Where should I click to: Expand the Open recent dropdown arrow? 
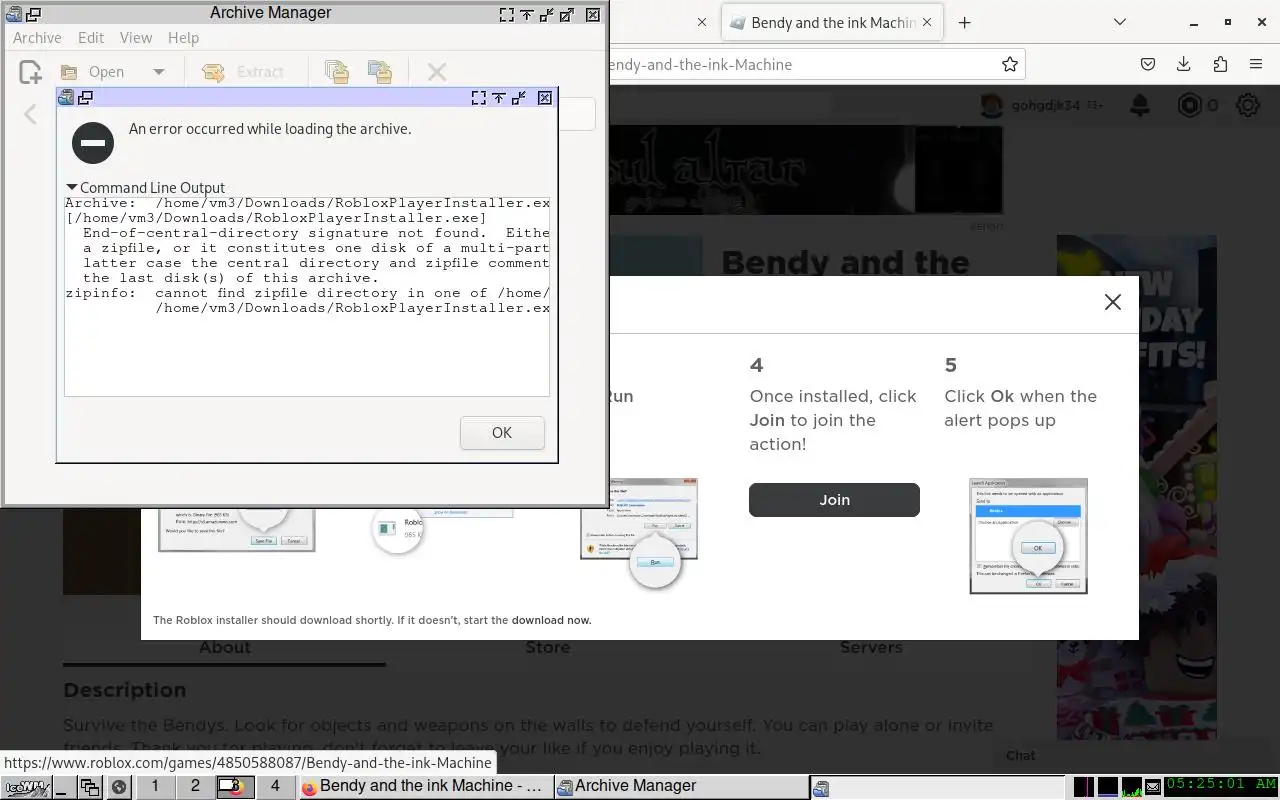point(158,72)
